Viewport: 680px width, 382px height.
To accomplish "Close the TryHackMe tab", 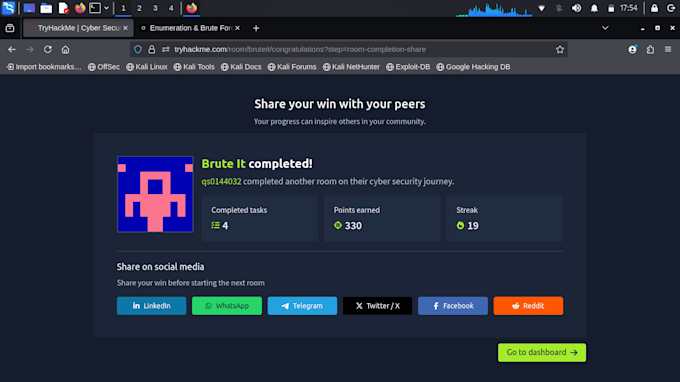I will [125, 28].
